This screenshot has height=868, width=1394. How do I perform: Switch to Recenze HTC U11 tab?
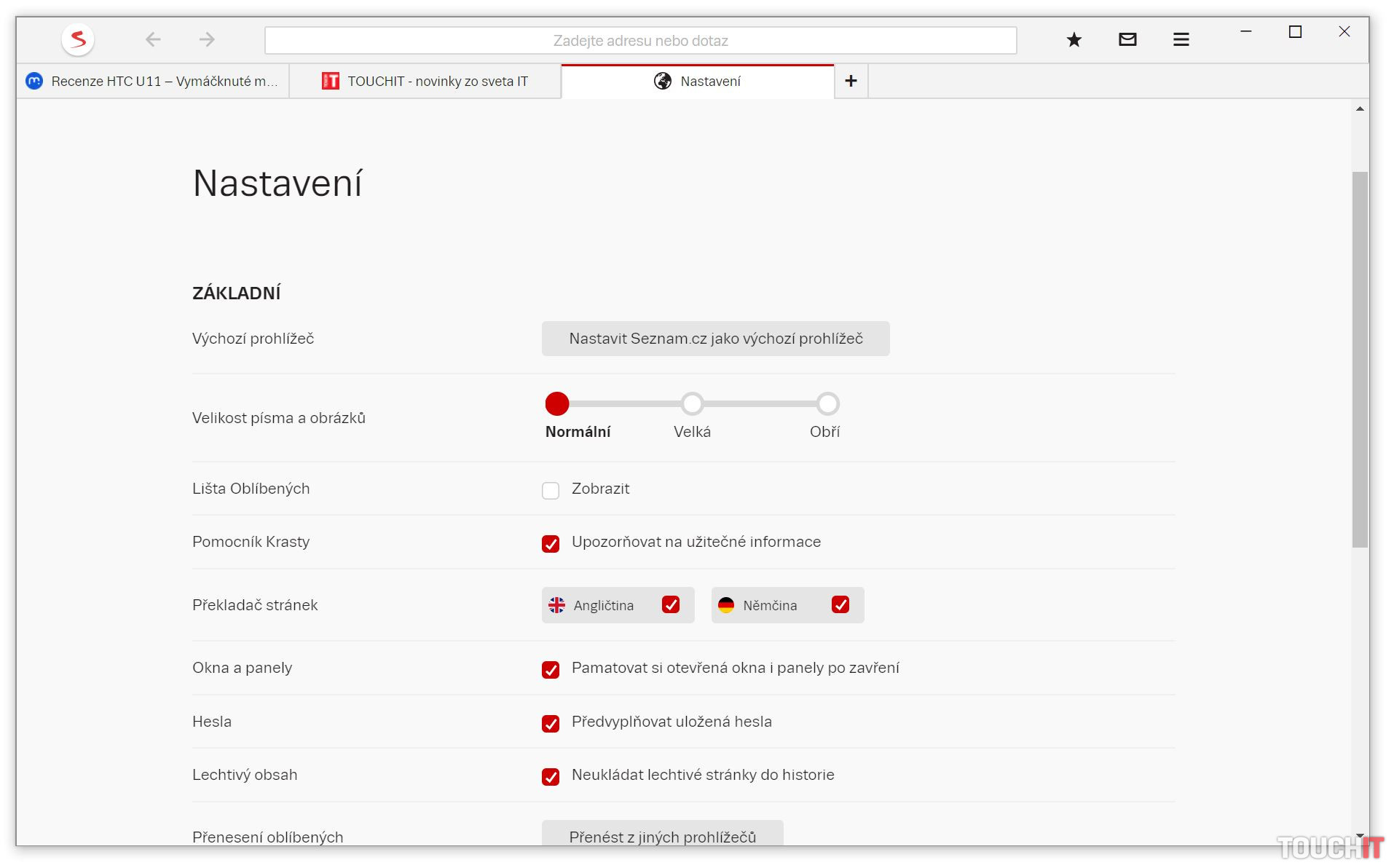153,82
